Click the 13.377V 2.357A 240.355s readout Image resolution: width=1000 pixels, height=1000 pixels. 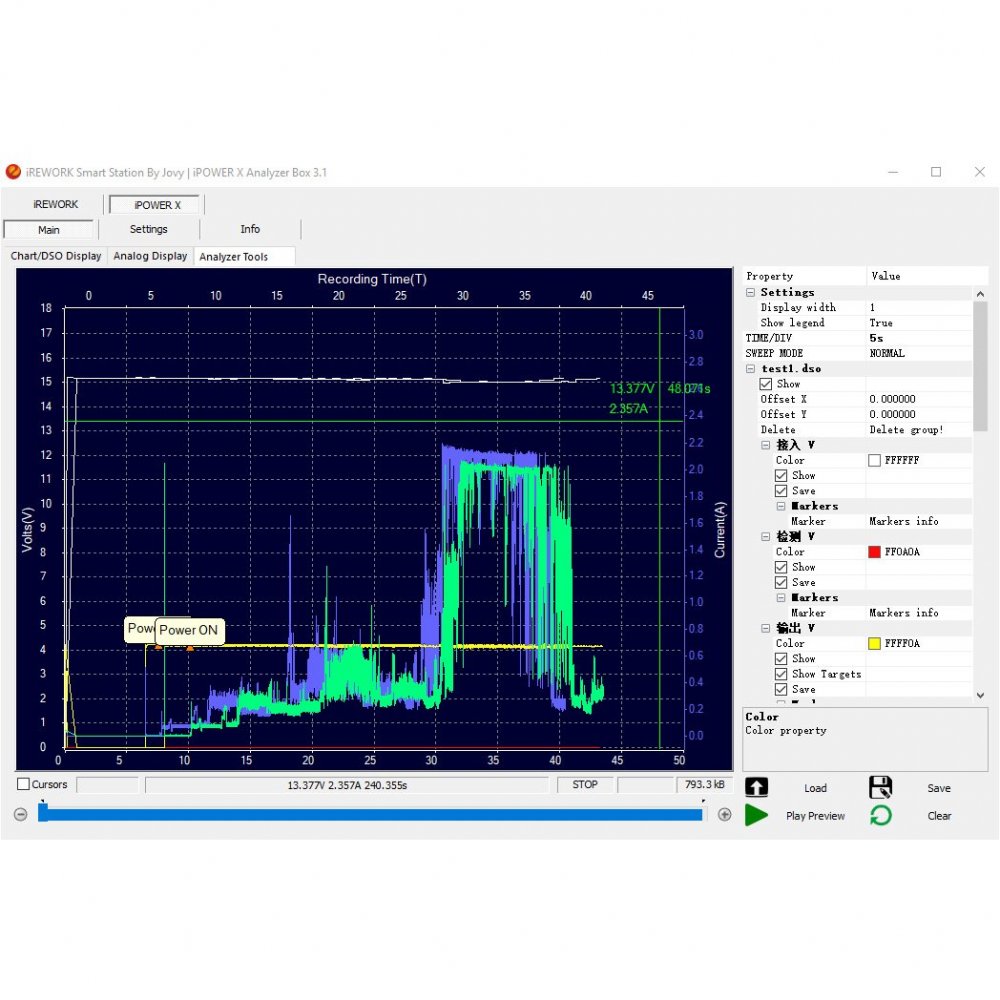click(347, 785)
